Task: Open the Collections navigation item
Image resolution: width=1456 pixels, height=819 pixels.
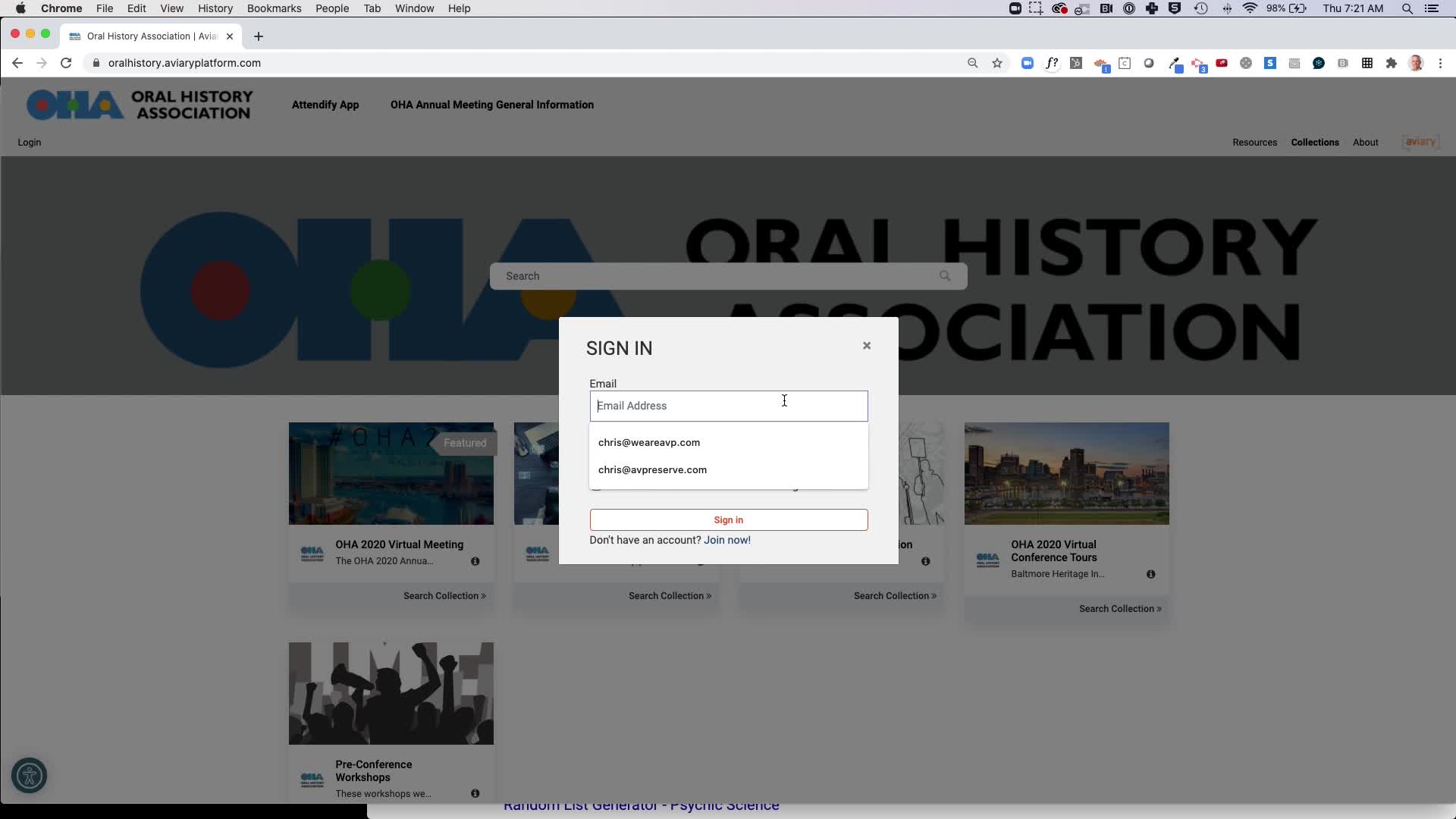Action: tap(1315, 143)
